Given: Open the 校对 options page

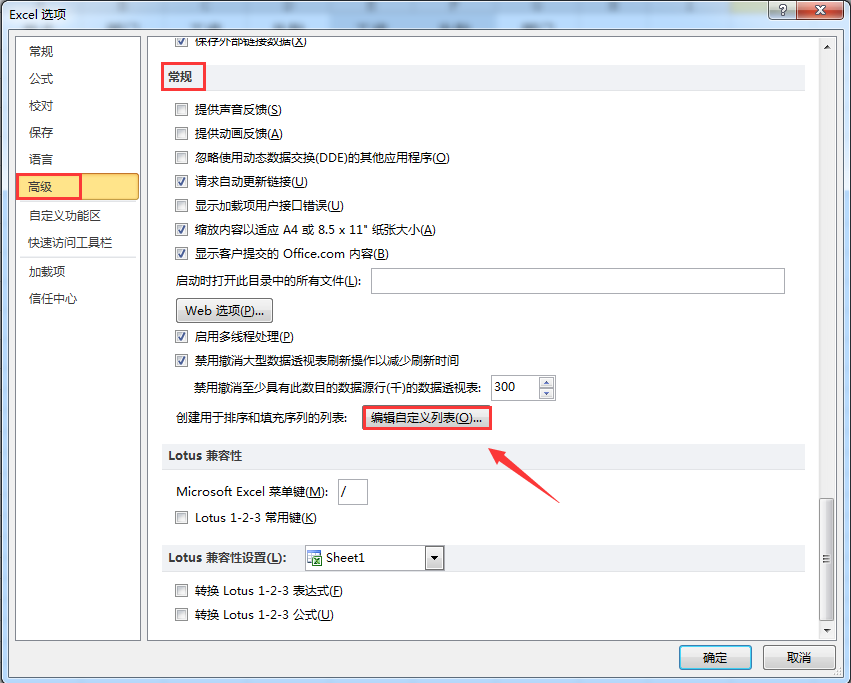Looking at the screenshot, I should (41, 106).
